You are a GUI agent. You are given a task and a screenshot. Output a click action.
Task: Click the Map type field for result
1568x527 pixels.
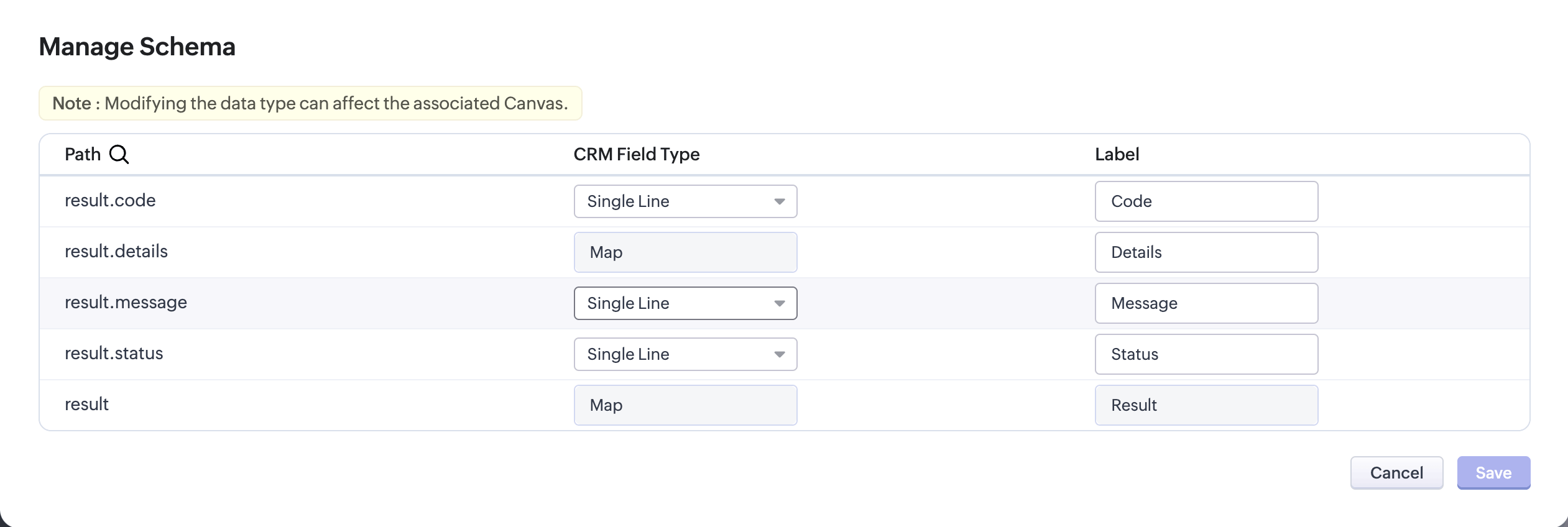[685, 405]
